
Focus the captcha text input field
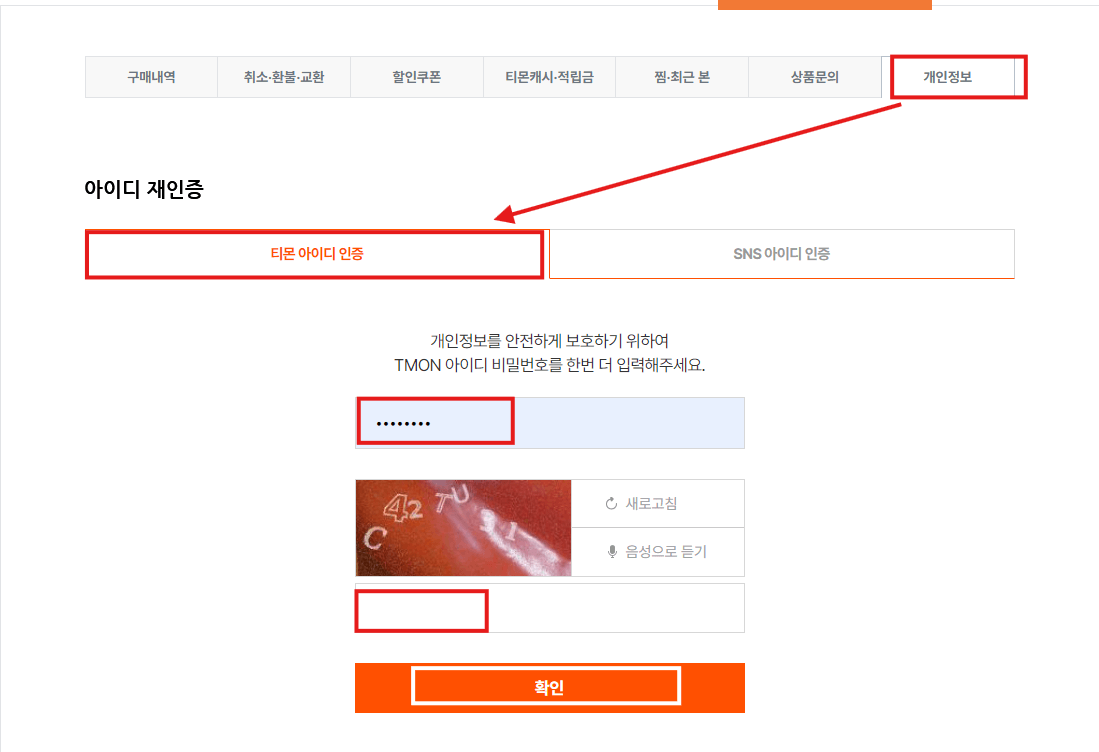pyautogui.click(x=550, y=608)
